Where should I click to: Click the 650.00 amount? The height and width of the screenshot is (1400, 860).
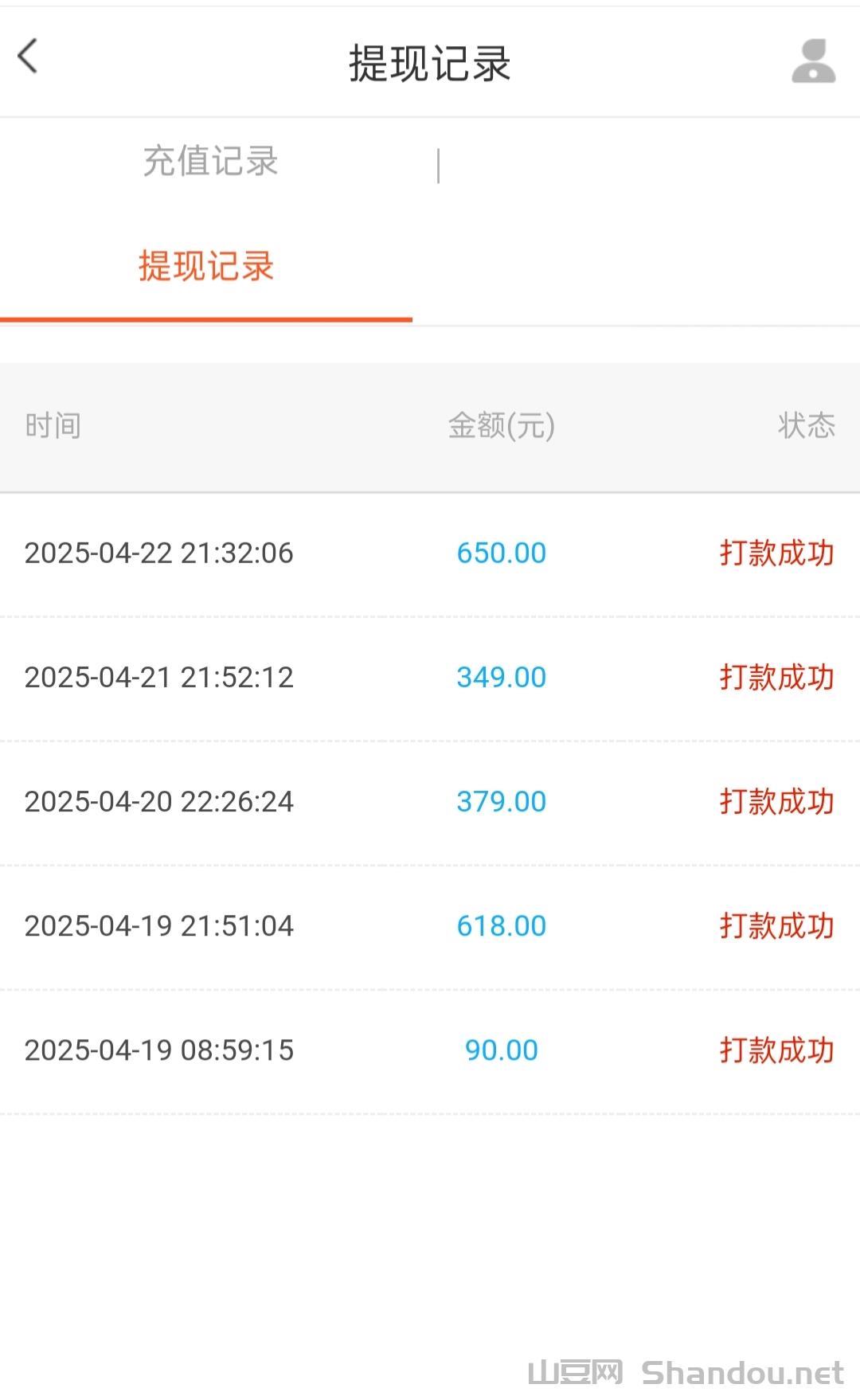pyautogui.click(x=501, y=553)
